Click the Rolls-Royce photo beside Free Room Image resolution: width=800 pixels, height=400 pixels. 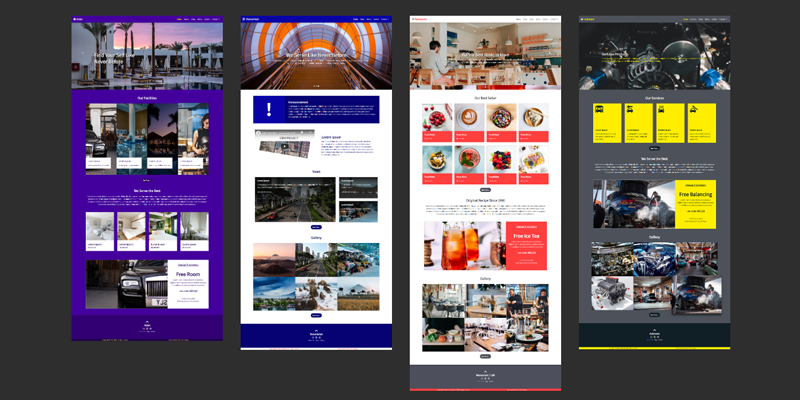pos(127,284)
